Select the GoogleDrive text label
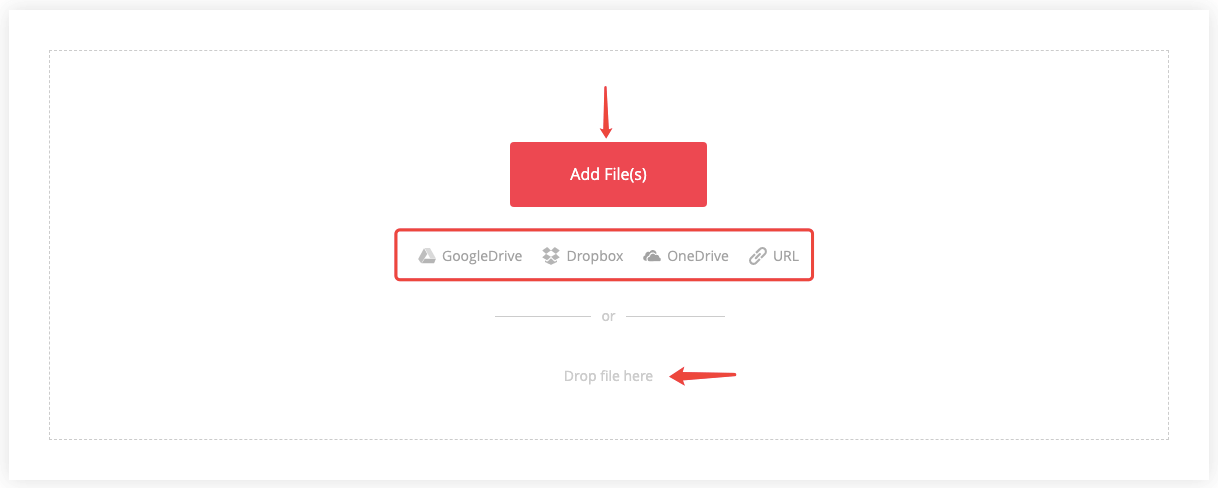 click(482, 256)
